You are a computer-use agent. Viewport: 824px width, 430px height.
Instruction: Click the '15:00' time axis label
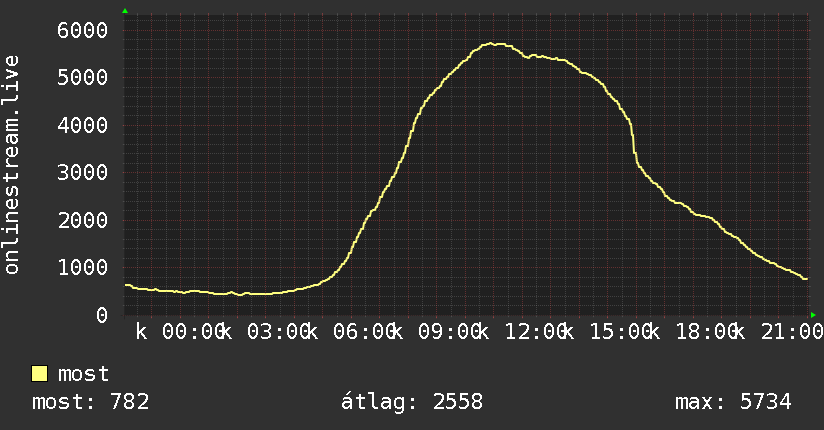coord(621,332)
